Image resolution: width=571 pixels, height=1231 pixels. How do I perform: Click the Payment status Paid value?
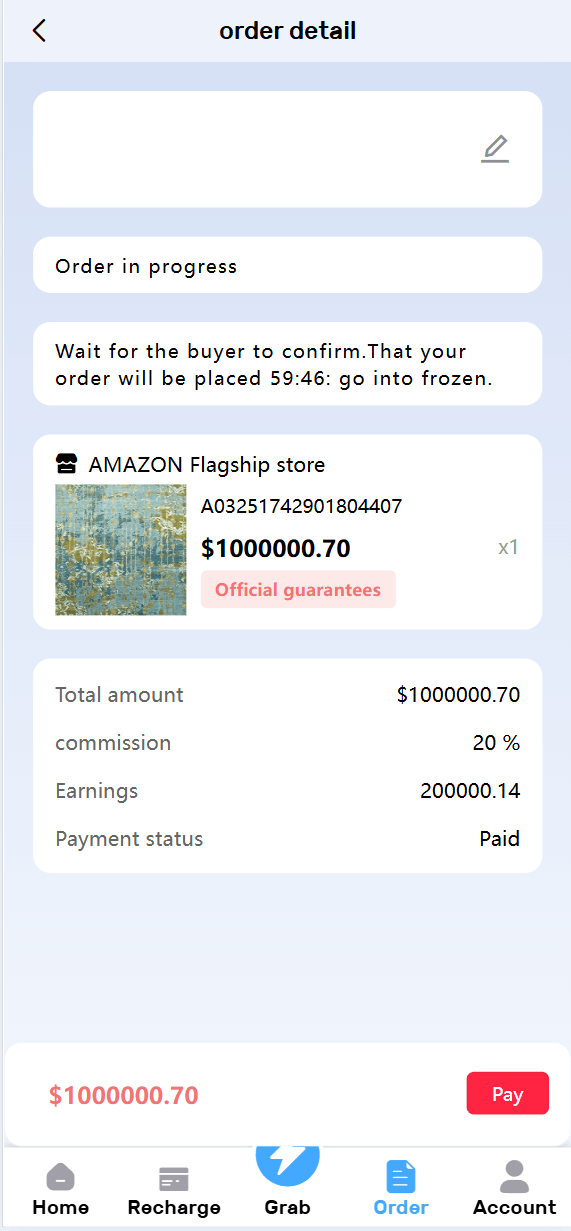[x=499, y=838]
